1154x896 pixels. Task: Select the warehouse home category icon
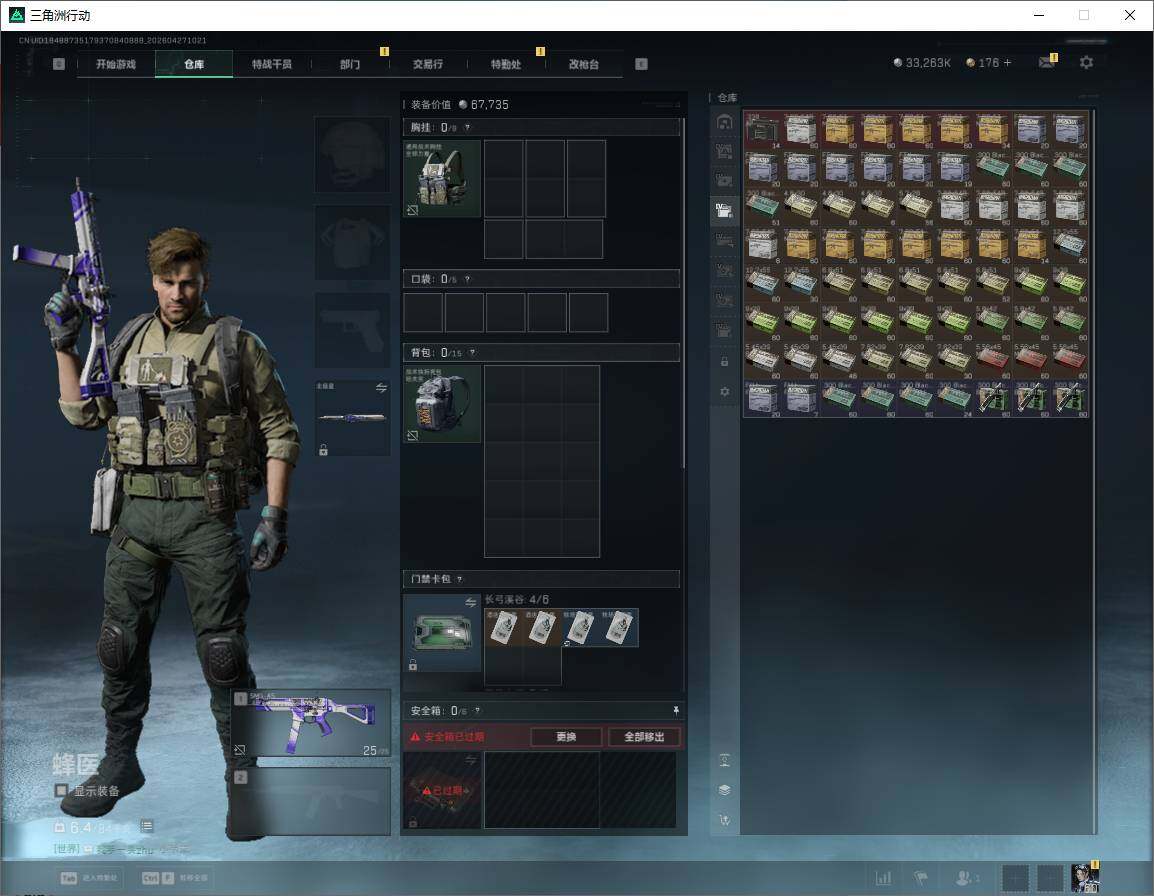[x=724, y=122]
